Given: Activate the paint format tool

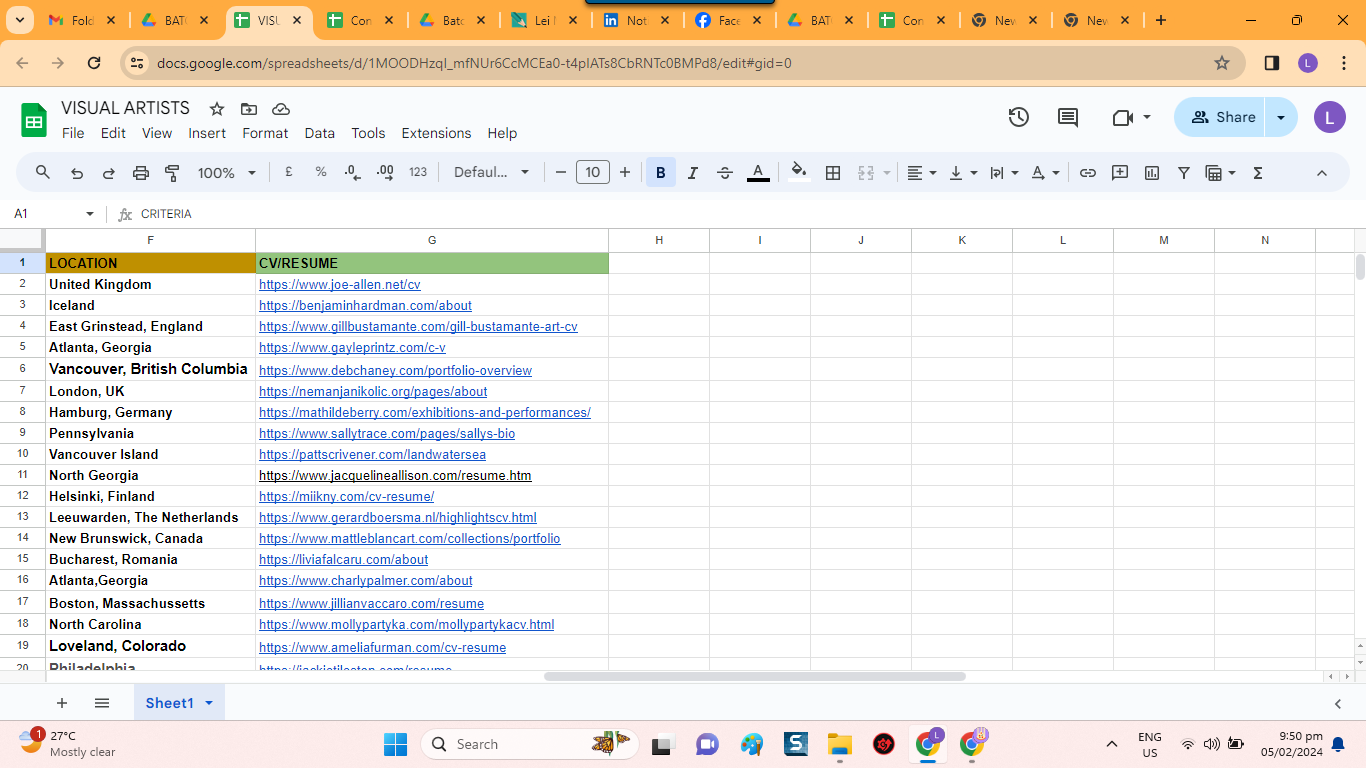Looking at the screenshot, I should point(172,173).
